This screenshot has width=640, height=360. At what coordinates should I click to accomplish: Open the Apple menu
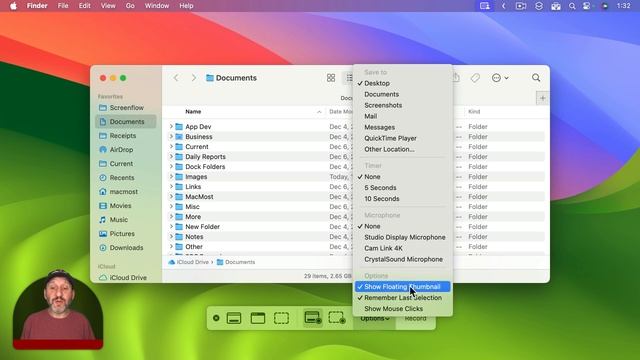[x=13, y=6]
